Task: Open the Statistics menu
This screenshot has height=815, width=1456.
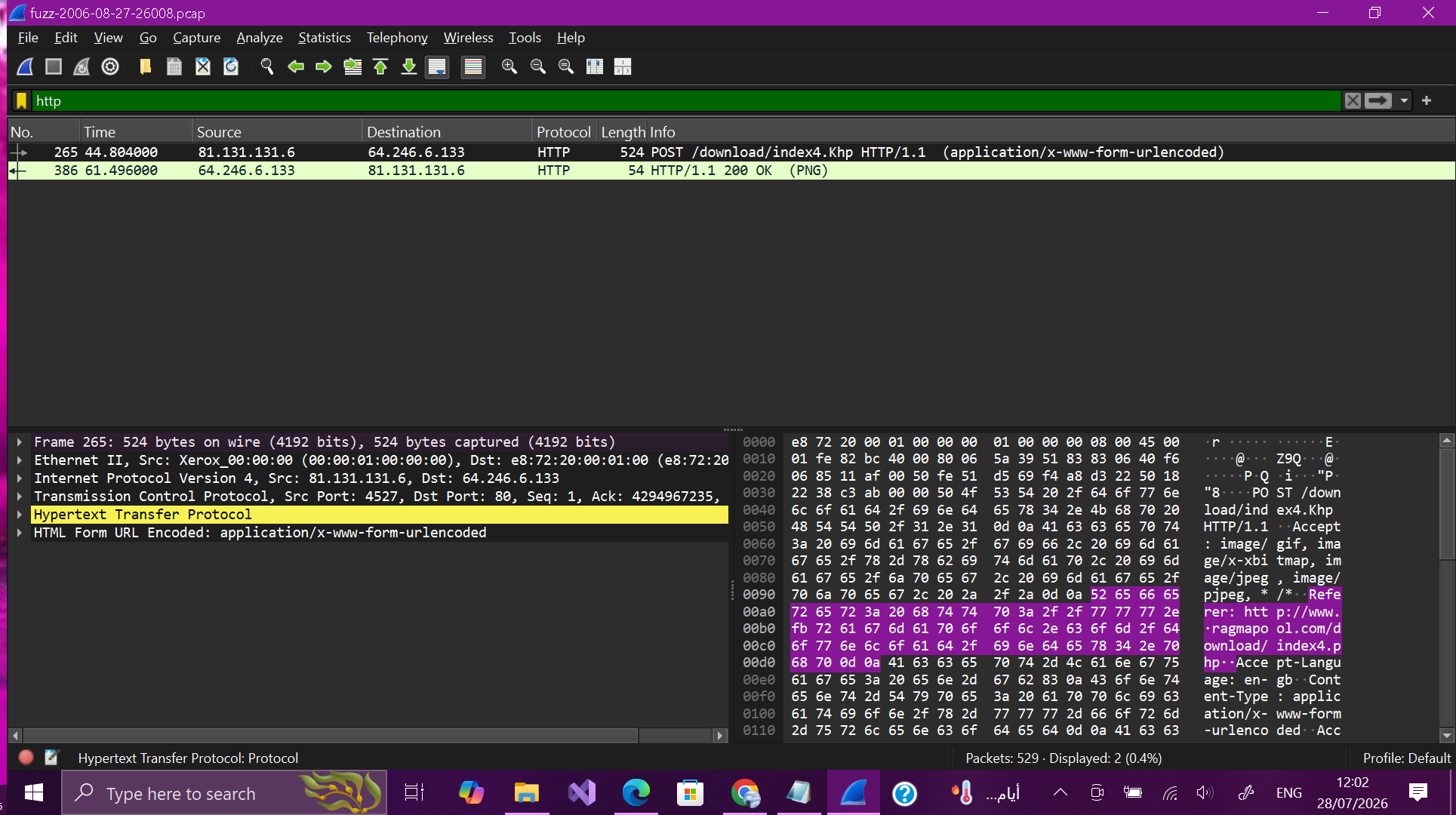Action: click(x=324, y=38)
